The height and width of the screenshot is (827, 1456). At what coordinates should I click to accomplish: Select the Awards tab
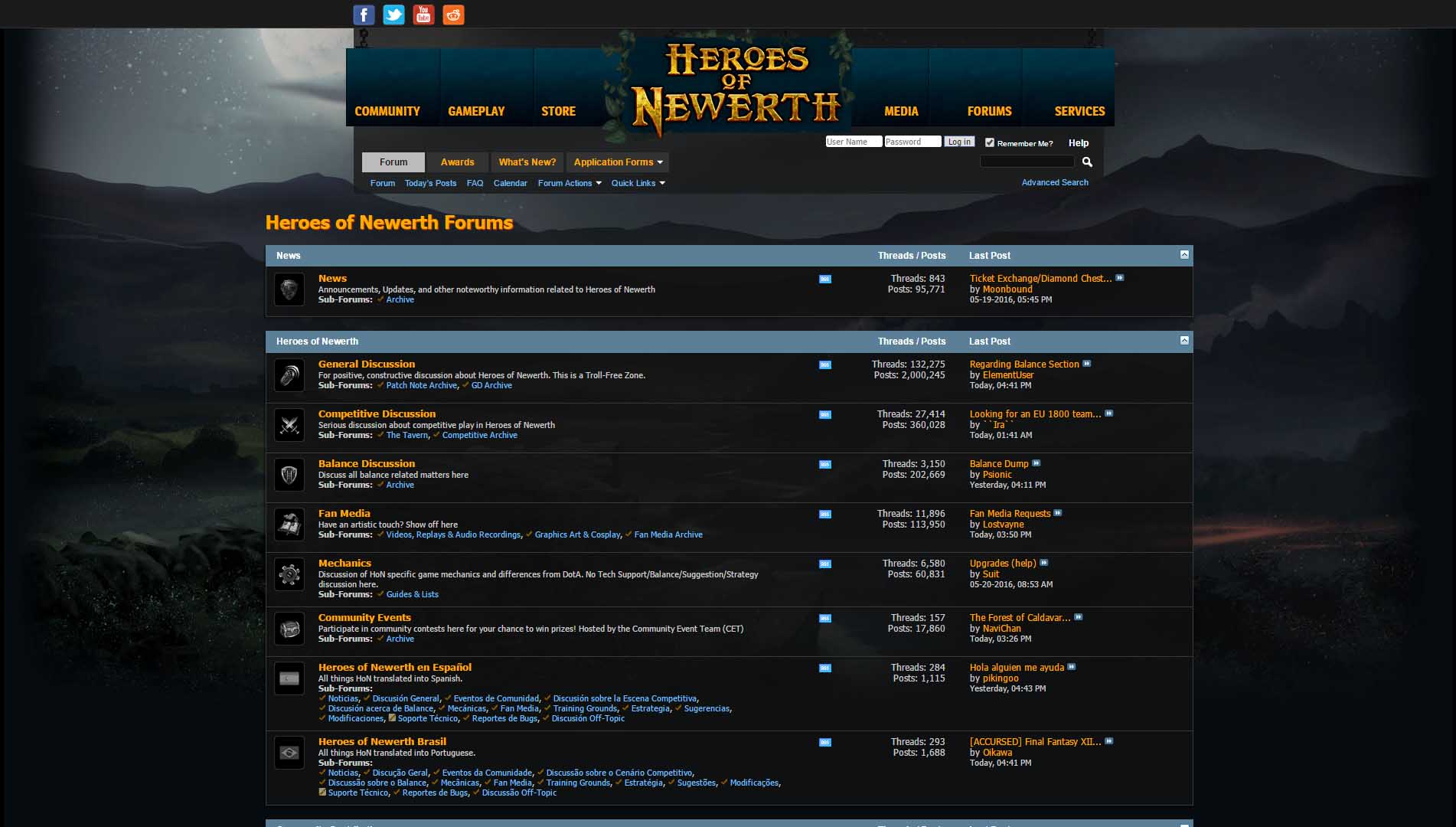click(x=457, y=162)
